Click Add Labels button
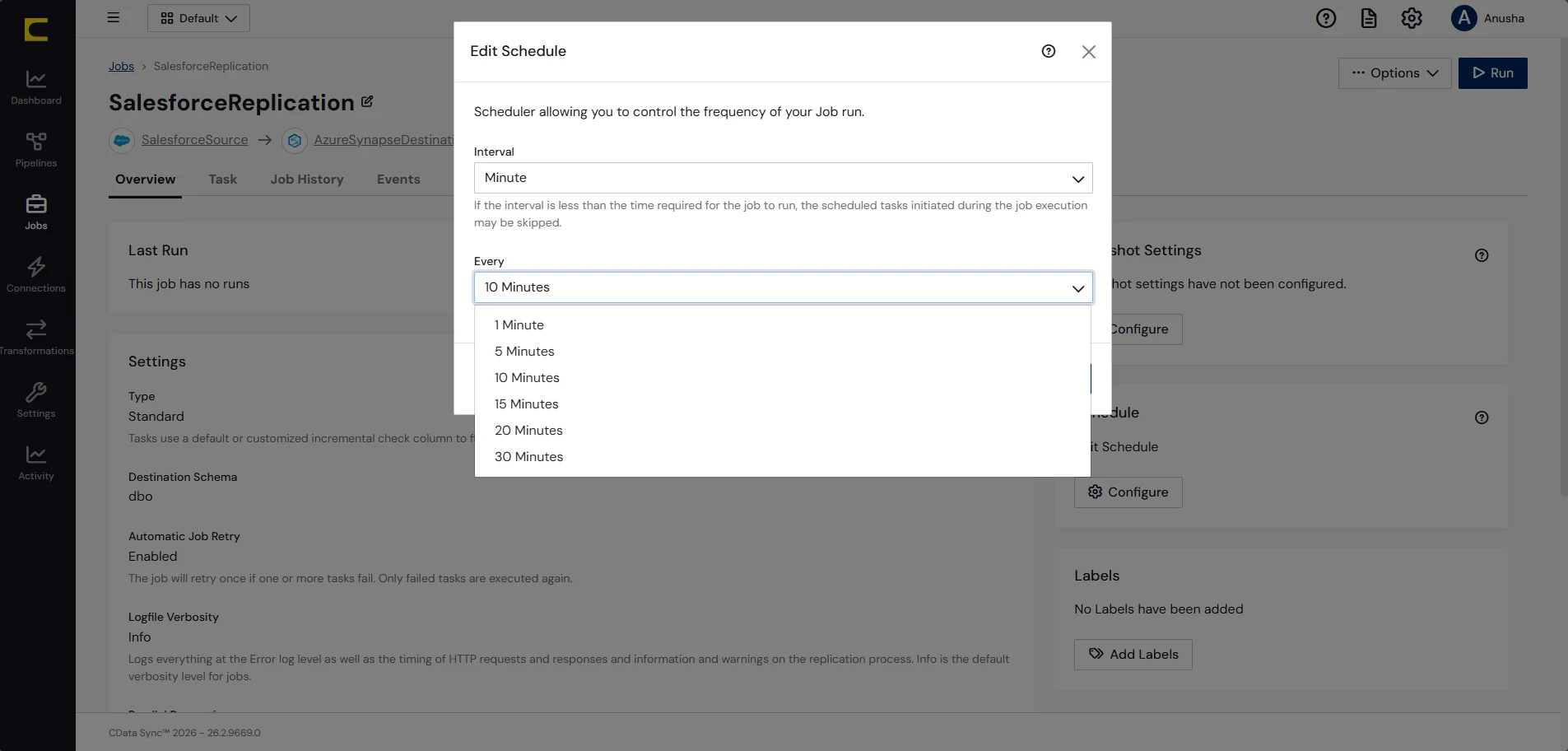 click(1133, 655)
